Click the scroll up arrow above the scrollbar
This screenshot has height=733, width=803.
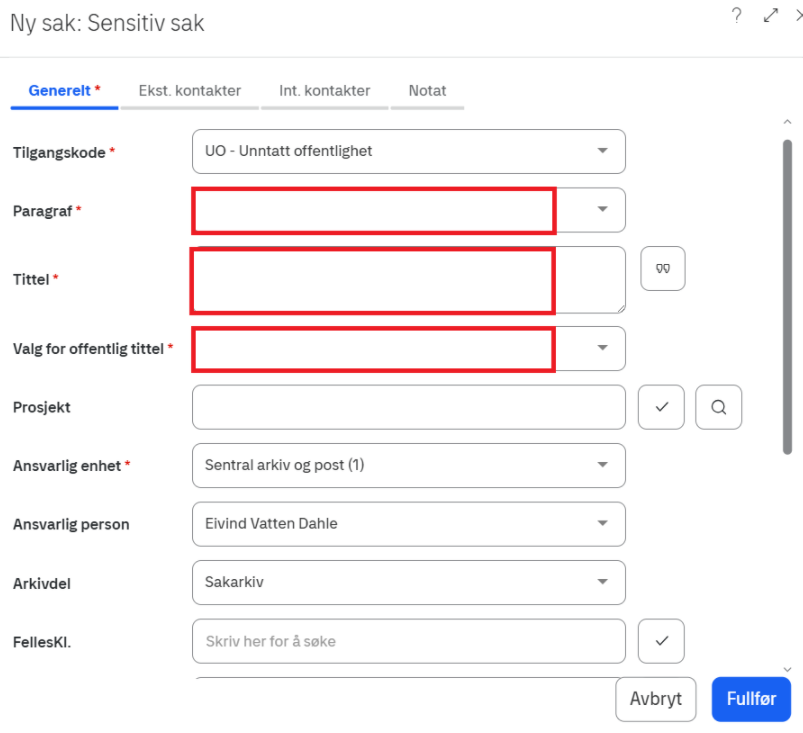787,122
